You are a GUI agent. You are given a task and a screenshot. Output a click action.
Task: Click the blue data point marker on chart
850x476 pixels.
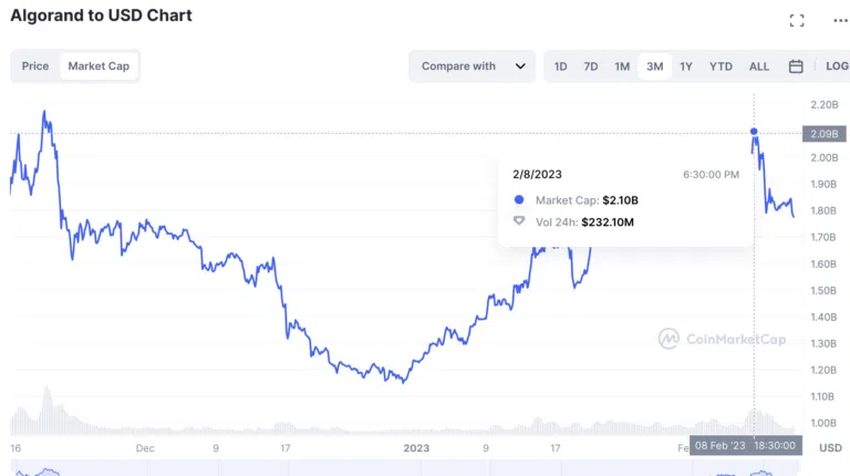point(754,132)
